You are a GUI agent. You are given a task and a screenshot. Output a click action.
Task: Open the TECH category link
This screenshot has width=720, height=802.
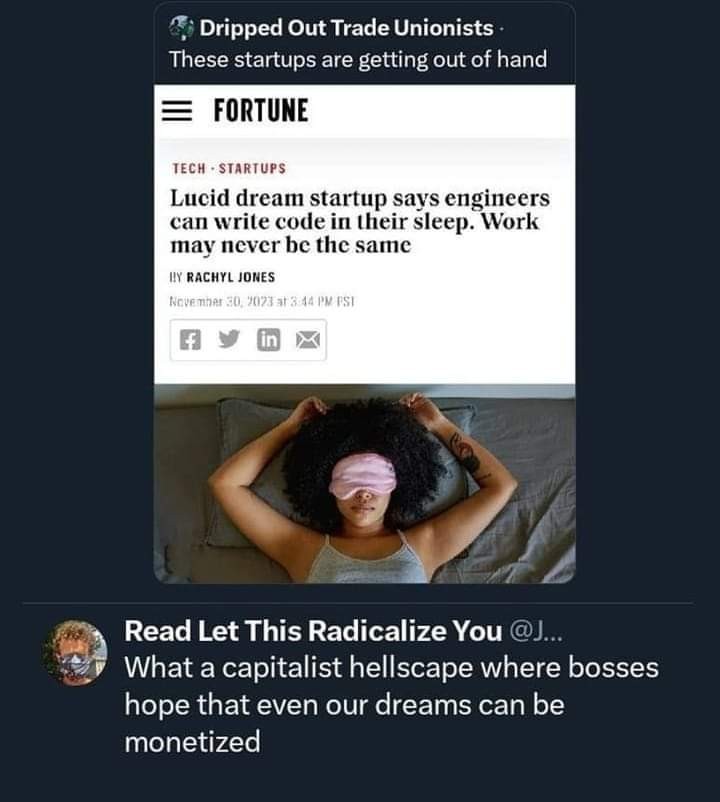coord(189,168)
